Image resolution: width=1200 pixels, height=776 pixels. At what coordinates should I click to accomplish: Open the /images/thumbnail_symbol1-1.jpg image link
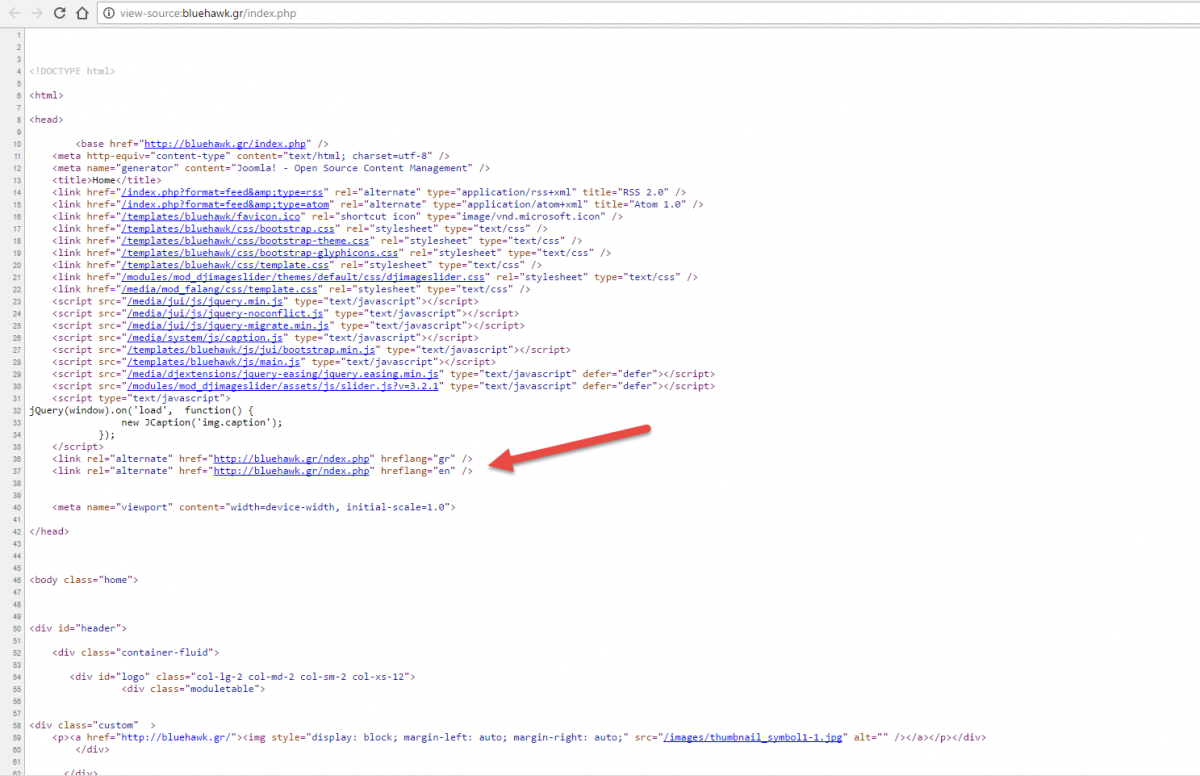[x=755, y=736]
